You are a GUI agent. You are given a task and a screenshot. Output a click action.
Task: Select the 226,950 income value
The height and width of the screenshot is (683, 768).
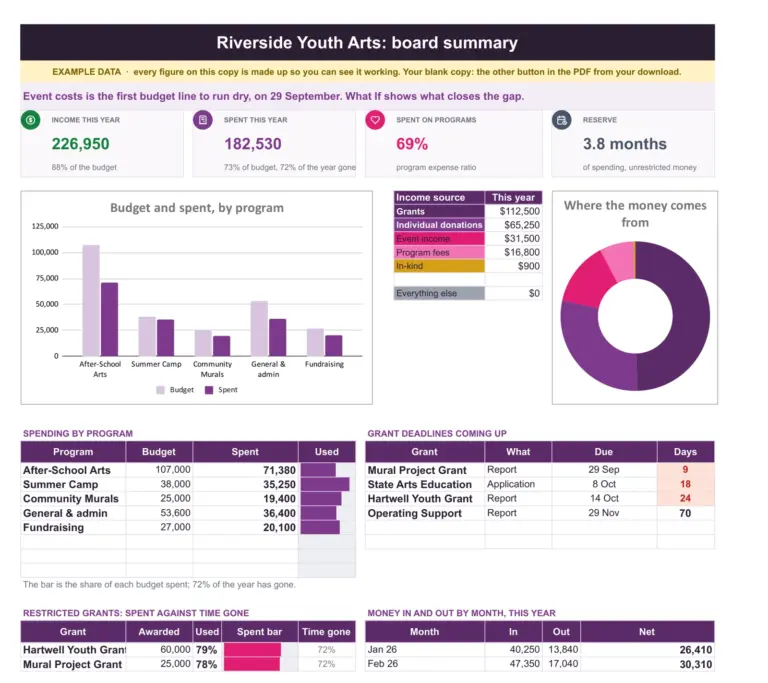coord(80,144)
